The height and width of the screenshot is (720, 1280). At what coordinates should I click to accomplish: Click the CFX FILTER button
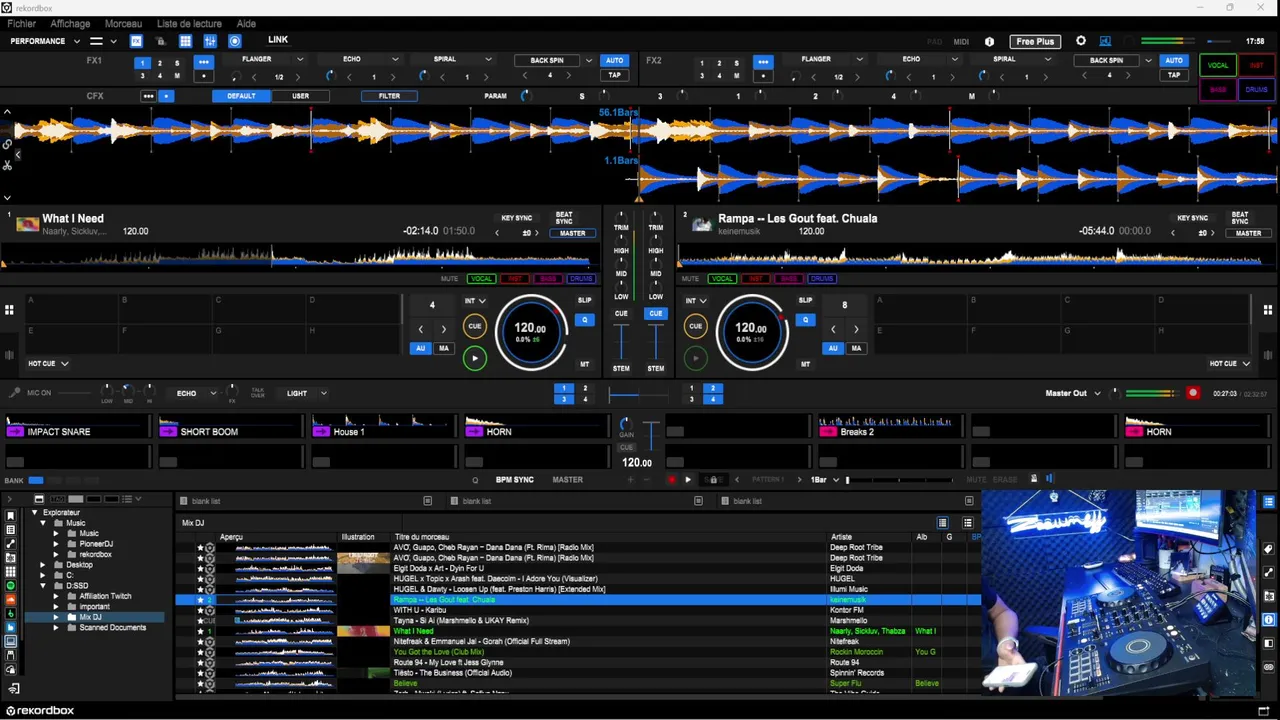tap(389, 96)
